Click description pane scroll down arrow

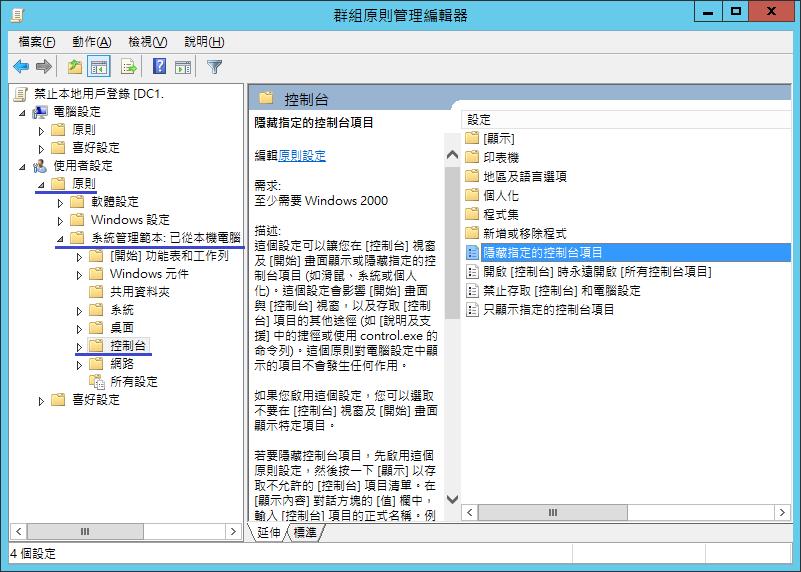pyautogui.click(x=452, y=499)
